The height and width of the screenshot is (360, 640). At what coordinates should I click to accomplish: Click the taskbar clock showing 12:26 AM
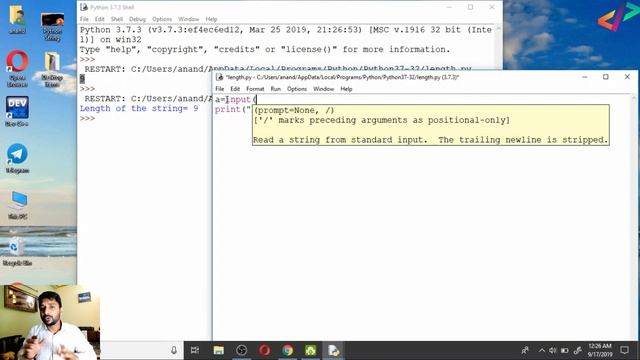[x=600, y=350]
